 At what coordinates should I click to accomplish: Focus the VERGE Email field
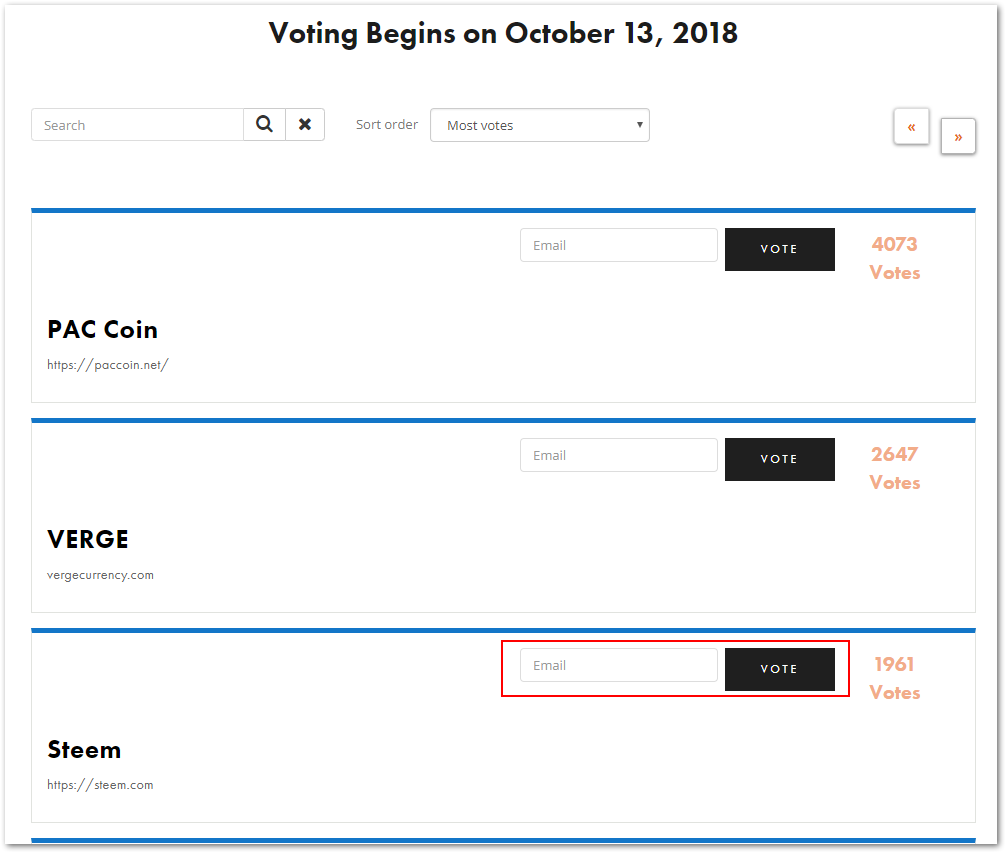pyautogui.click(x=618, y=456)
